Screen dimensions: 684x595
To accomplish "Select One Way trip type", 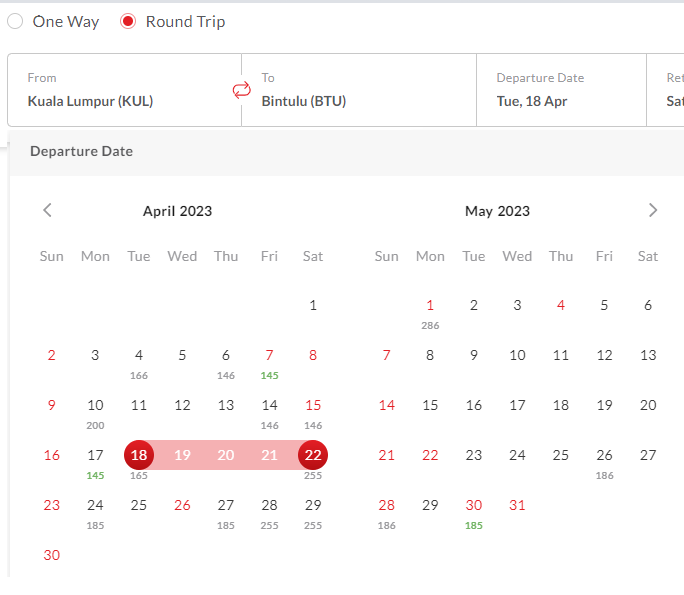I will (16, 21).
